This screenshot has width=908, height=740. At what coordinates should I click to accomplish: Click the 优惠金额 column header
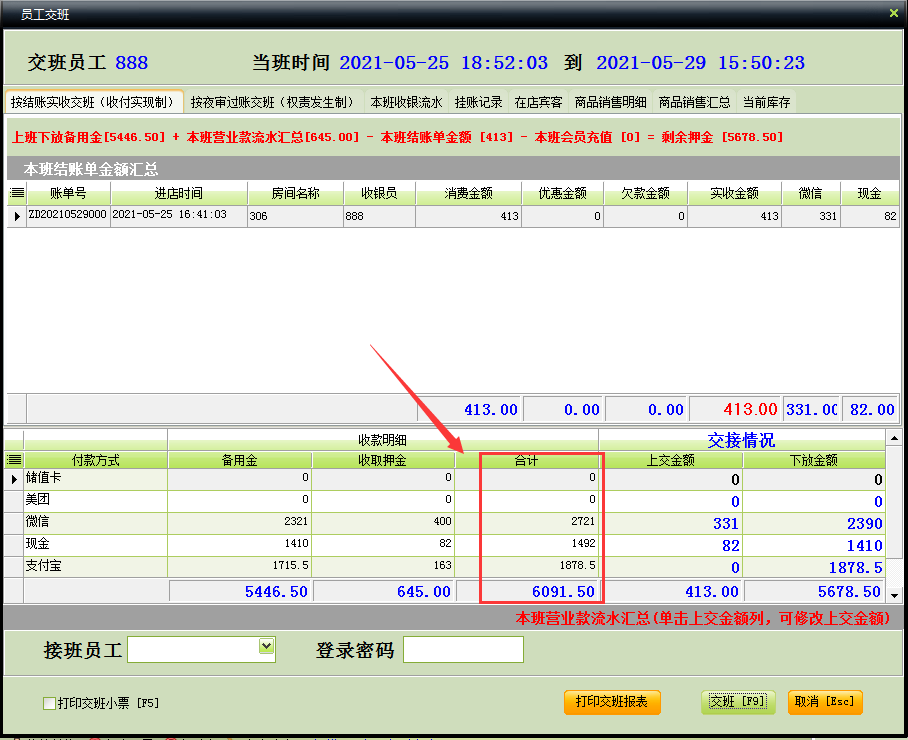[x=562, y=193]
